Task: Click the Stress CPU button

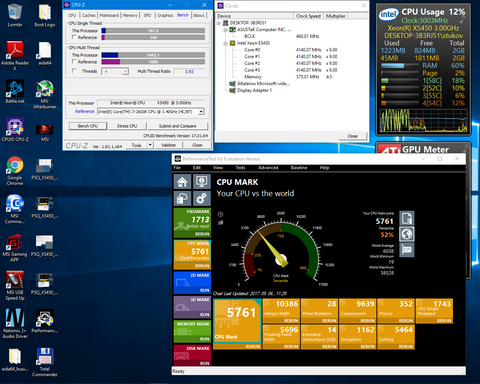Action: click(x=127, y=126)
